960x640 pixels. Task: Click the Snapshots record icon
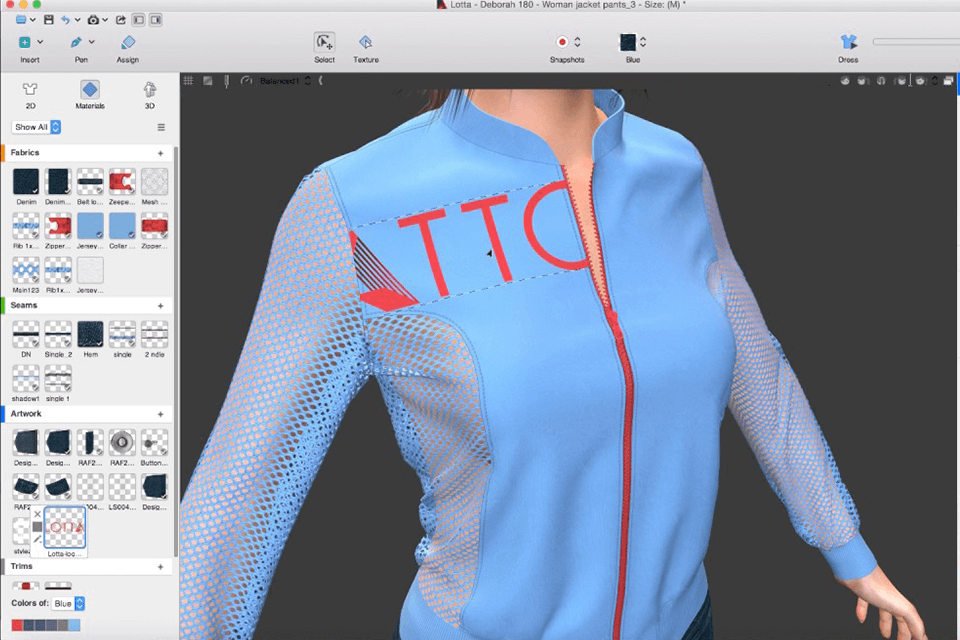[562, 42]
